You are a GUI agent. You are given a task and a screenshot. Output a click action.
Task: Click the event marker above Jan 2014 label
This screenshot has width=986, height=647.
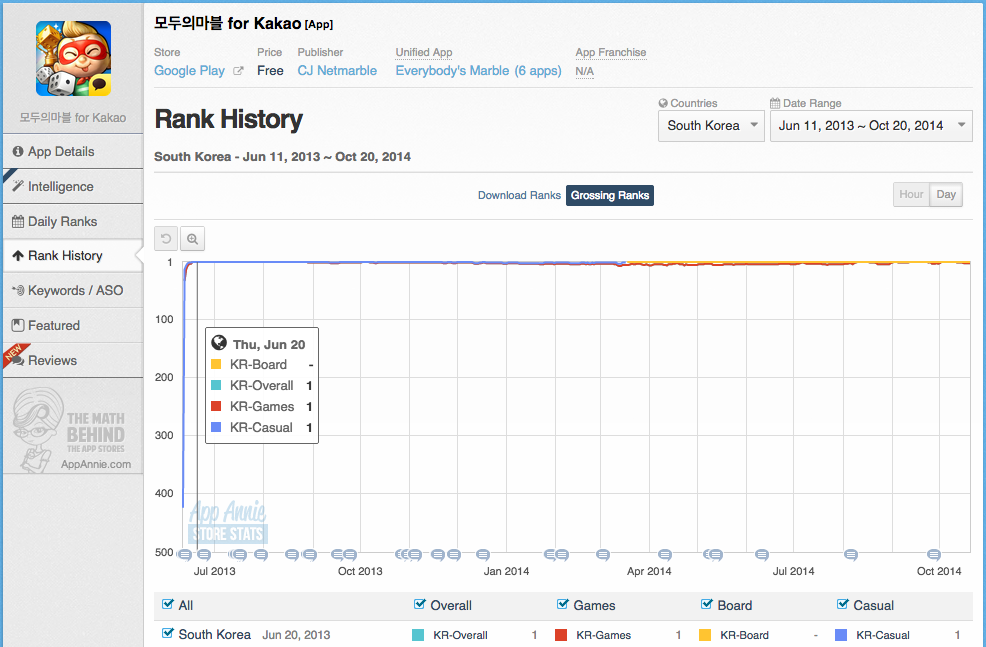482,554
